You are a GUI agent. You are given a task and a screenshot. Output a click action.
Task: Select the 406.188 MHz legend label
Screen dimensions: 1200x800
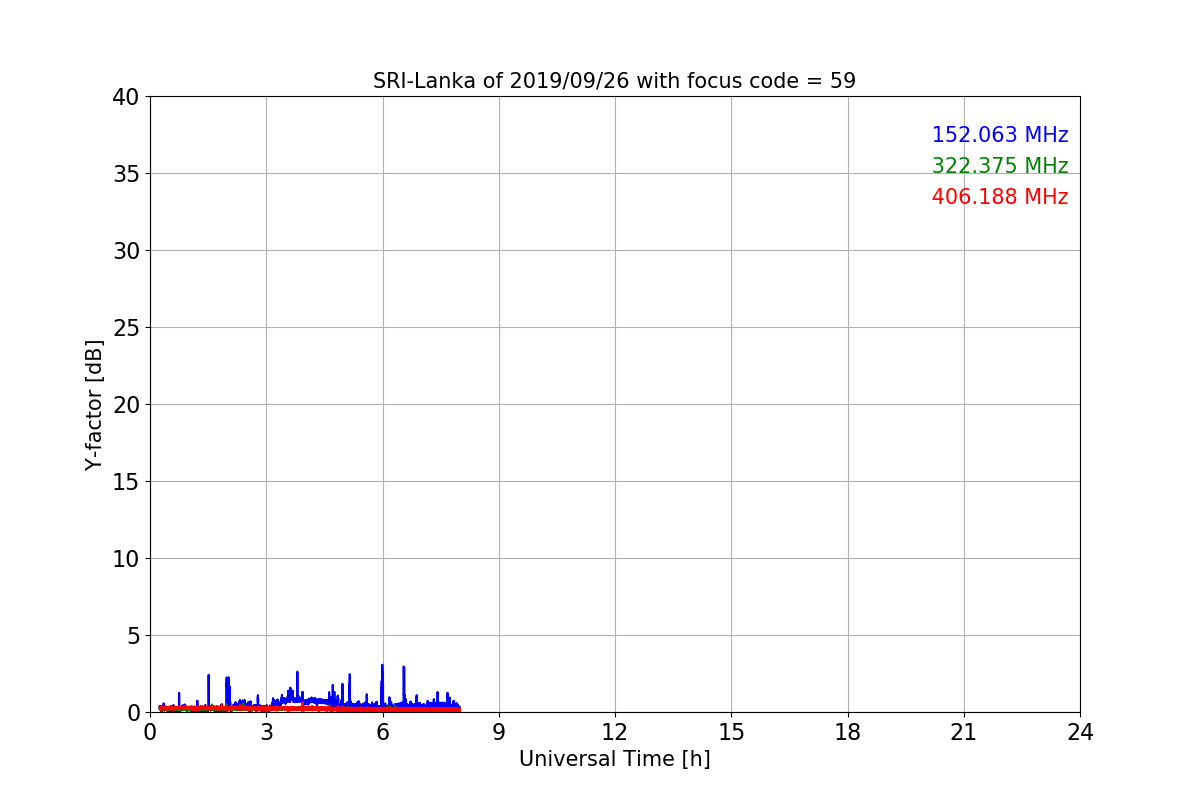1000,197
